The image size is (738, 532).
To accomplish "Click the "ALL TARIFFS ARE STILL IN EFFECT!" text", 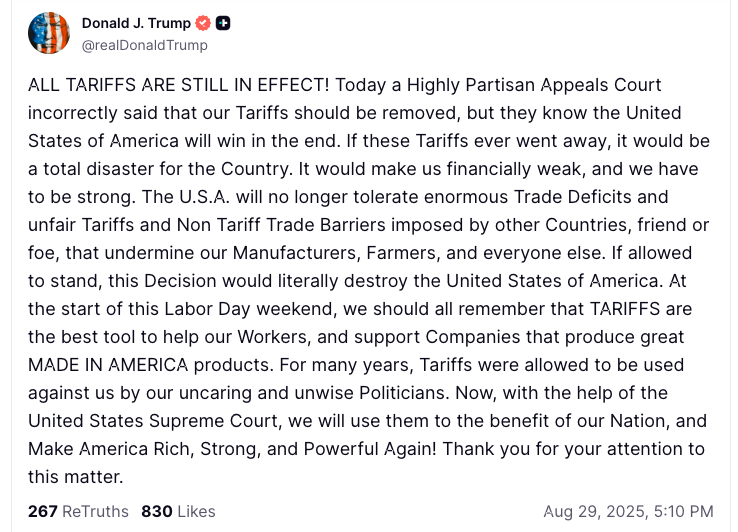I will click(x=178, y=85).
